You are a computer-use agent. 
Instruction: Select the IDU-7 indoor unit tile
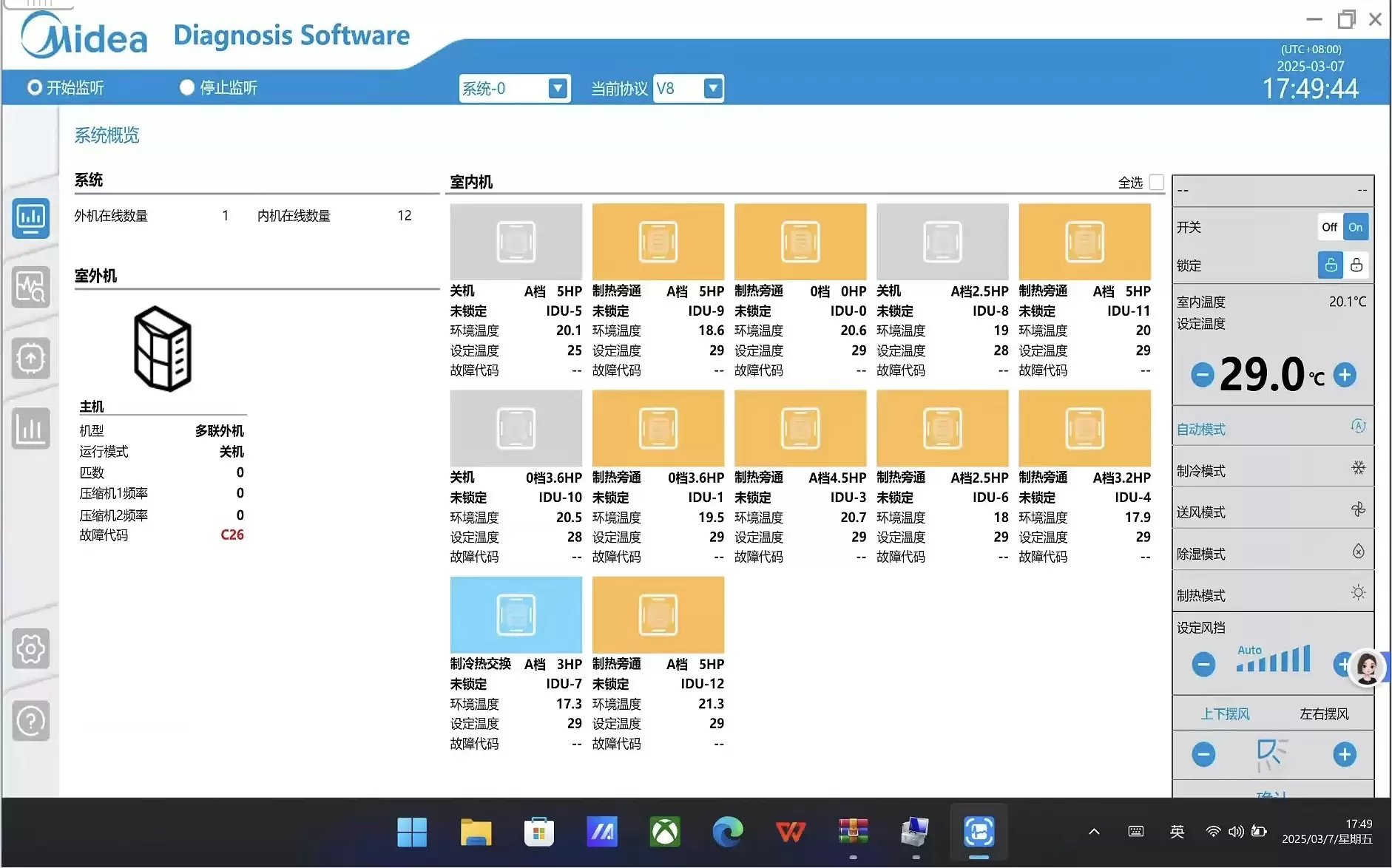point(516,614)
